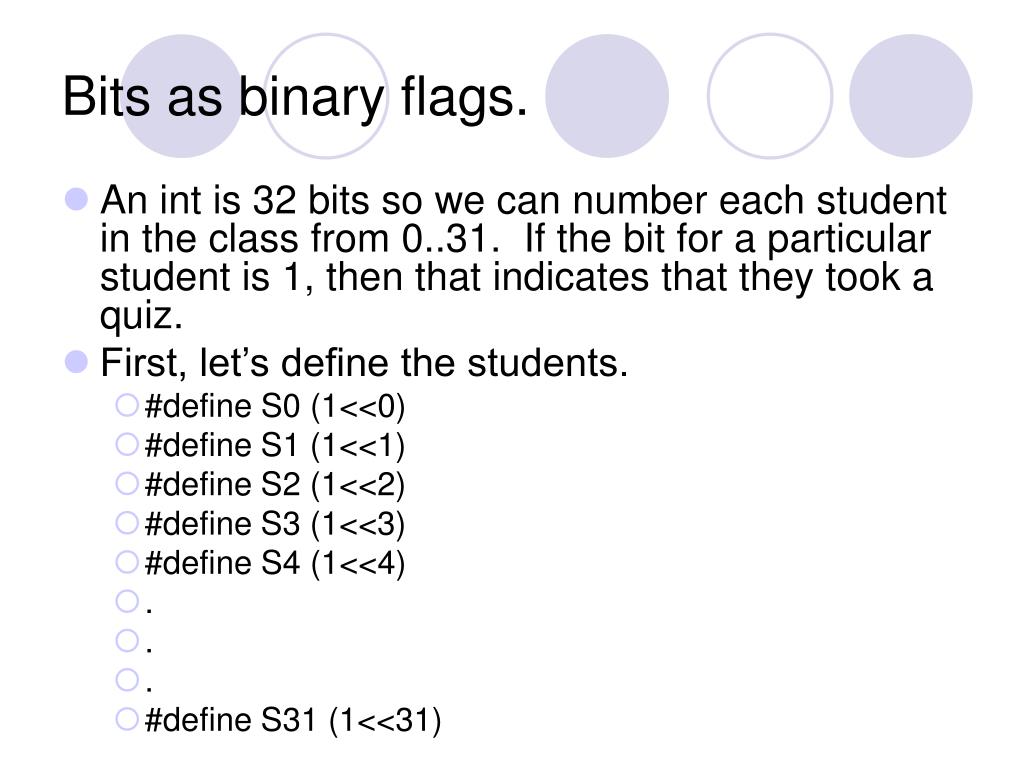Viewport: 1024px width, 768px height.
Task: Select the line "#define S1 (1<<1)"
Action: 275,445
